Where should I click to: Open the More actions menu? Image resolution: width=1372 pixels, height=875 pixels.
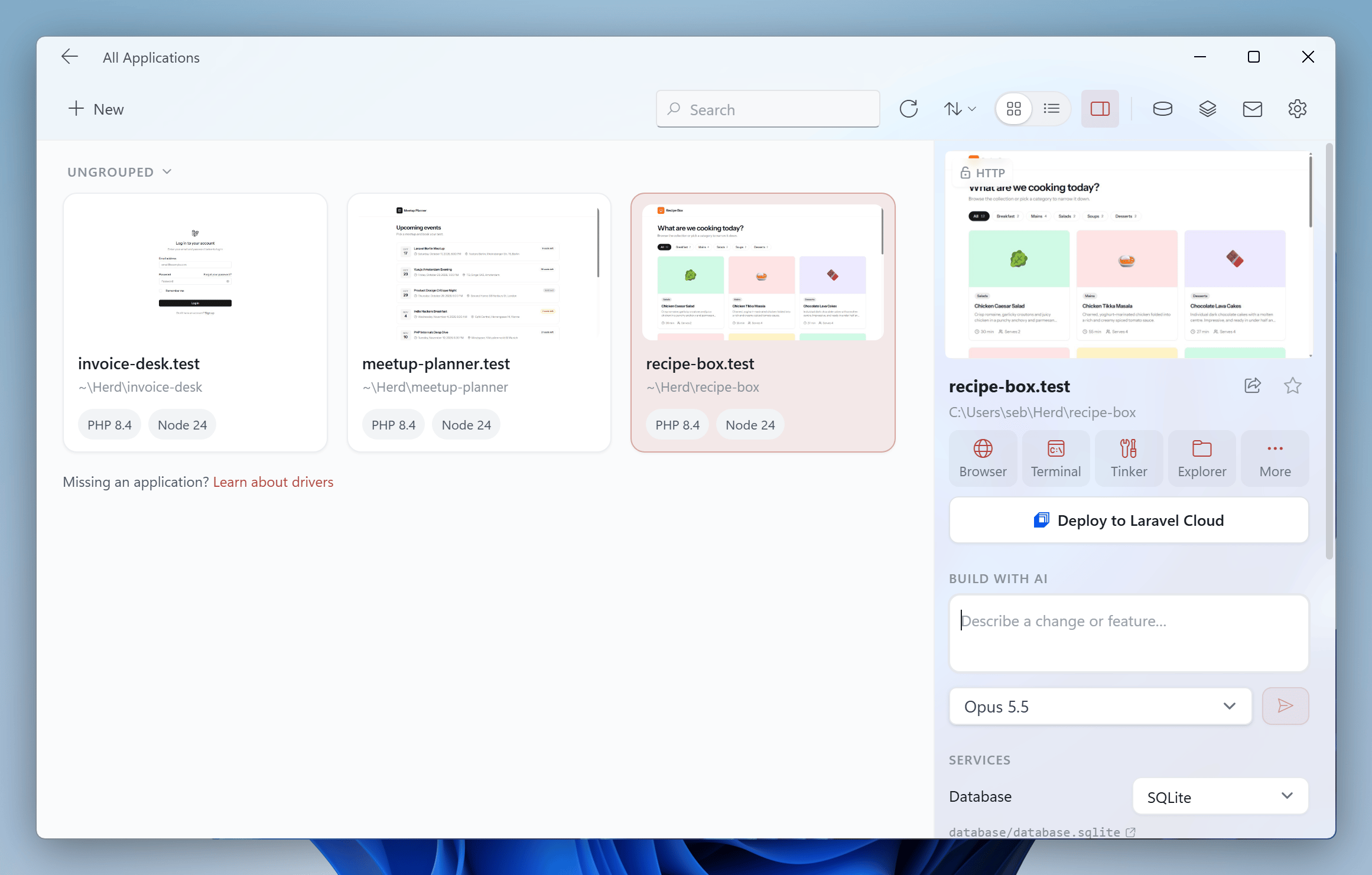(x=1275, y=458)
